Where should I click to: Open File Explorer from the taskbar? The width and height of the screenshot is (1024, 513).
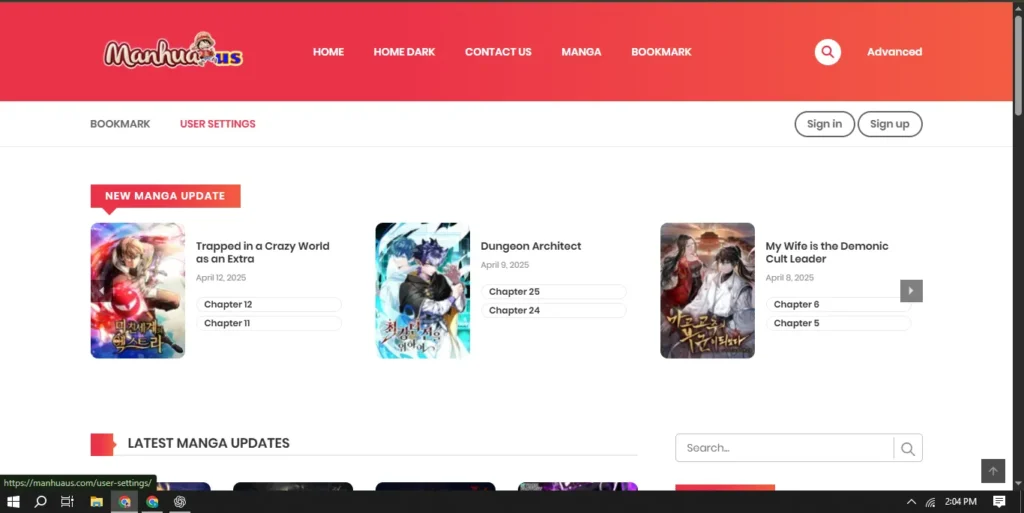point(97,502)
